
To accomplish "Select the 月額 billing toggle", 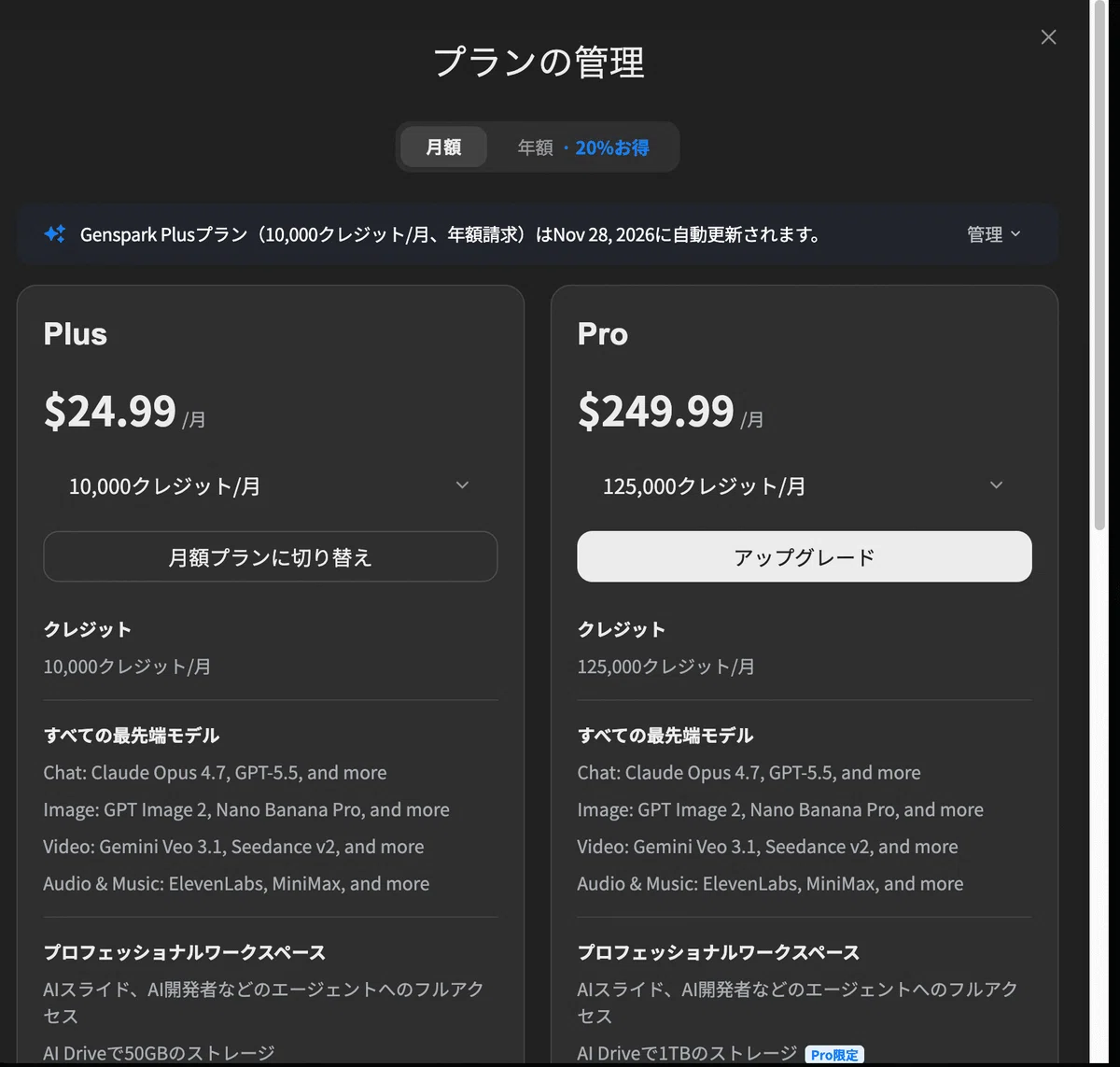I will 443,147.
